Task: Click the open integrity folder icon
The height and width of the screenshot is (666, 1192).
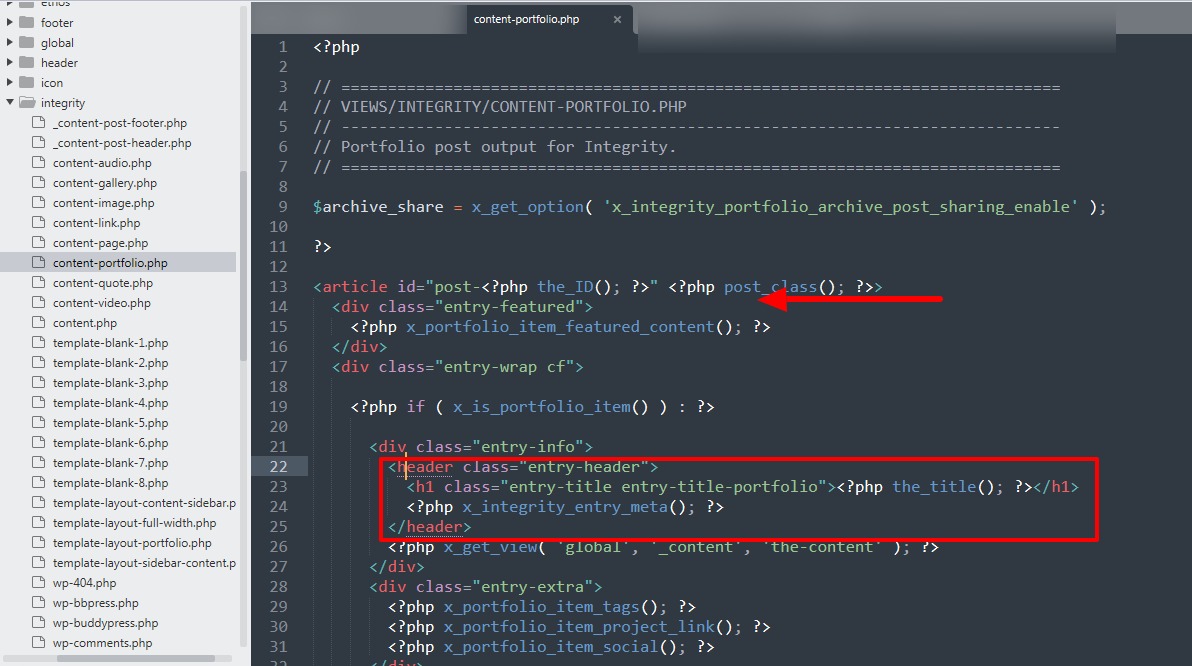Action: coord(27,102)
